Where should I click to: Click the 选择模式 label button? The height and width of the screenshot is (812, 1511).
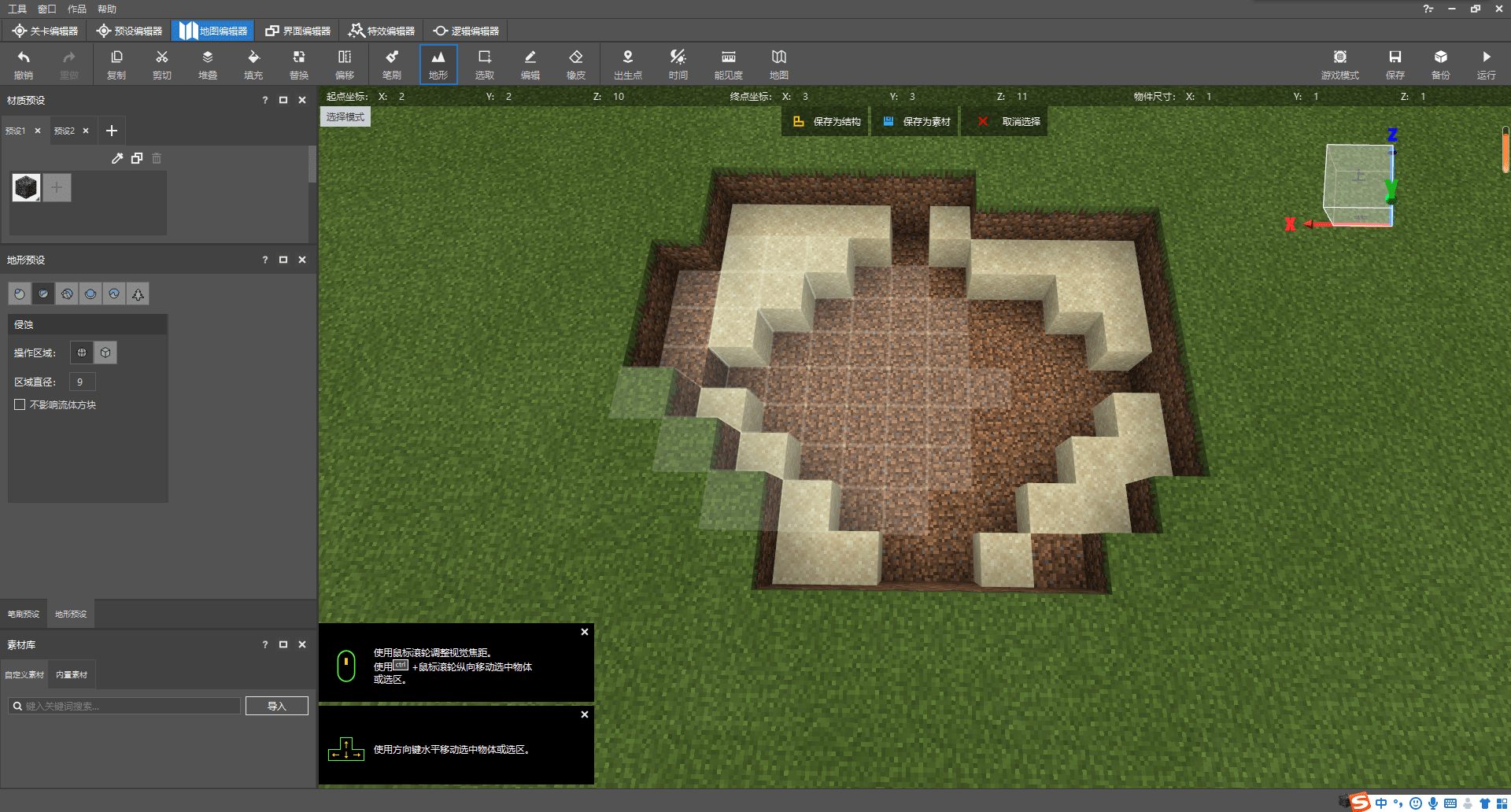[345, 116]
